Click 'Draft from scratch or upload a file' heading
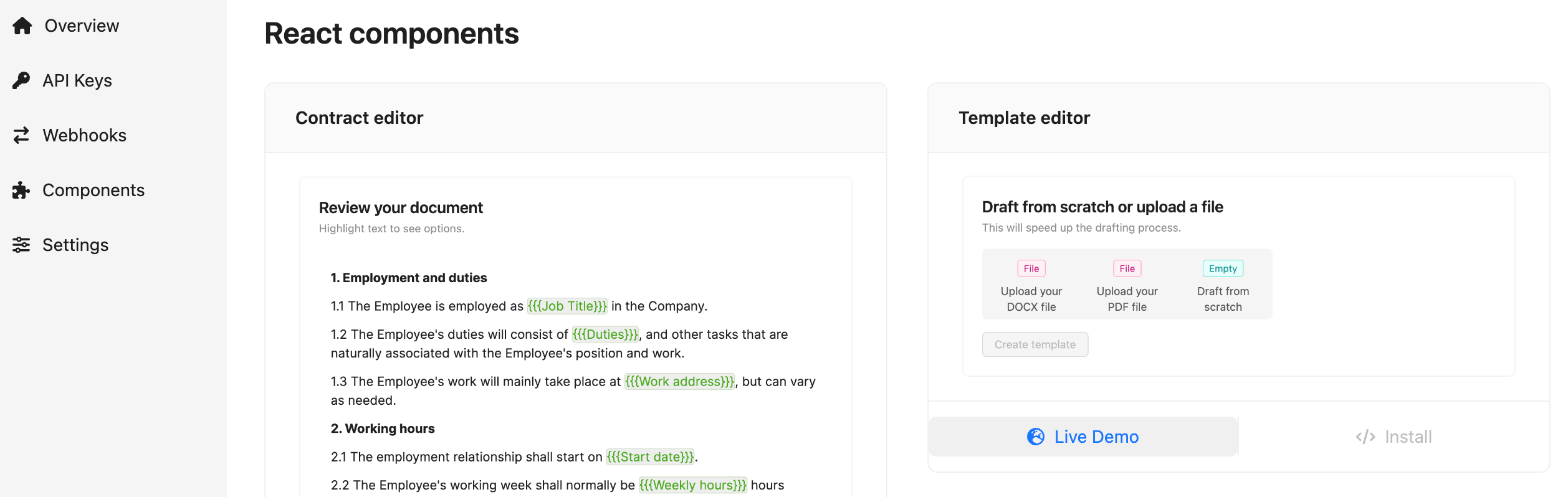Image resolution: width=1568 pixels, height=497 pixels. 1102,207
